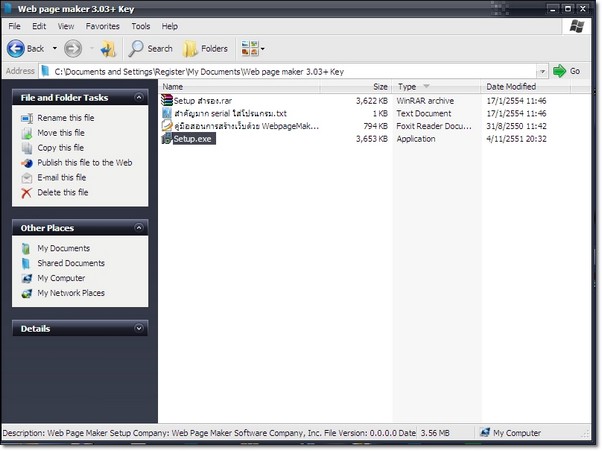Open the Favorites menu
Image resolution: width=602 pixels, height=451 pixels.
(103, 26)
